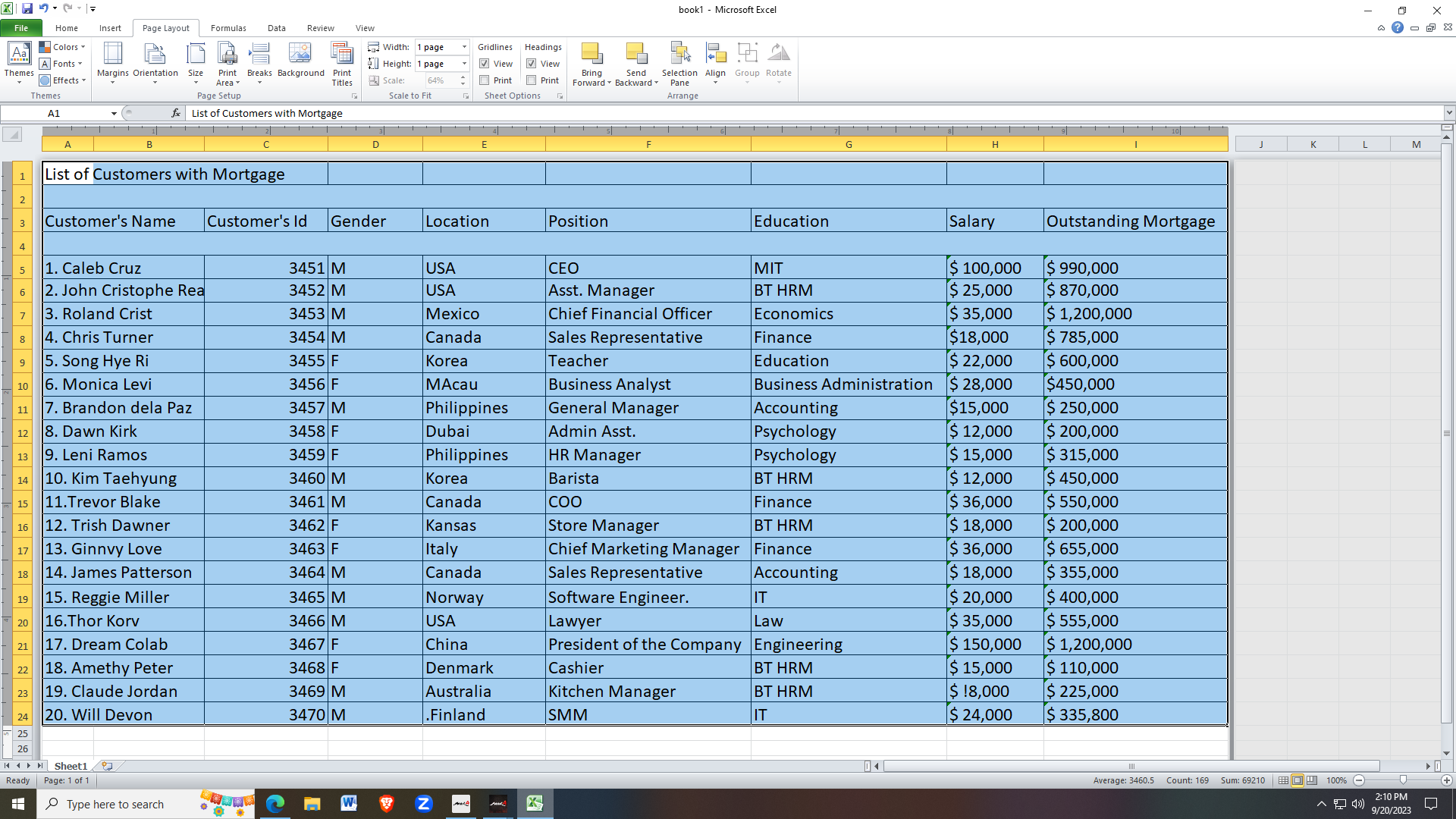Image resolution: width=1456 pixels, height=819 pixels.
Task: Expand the Height pages dropdown
Action: pyautogui.click(x=464, y=64)
